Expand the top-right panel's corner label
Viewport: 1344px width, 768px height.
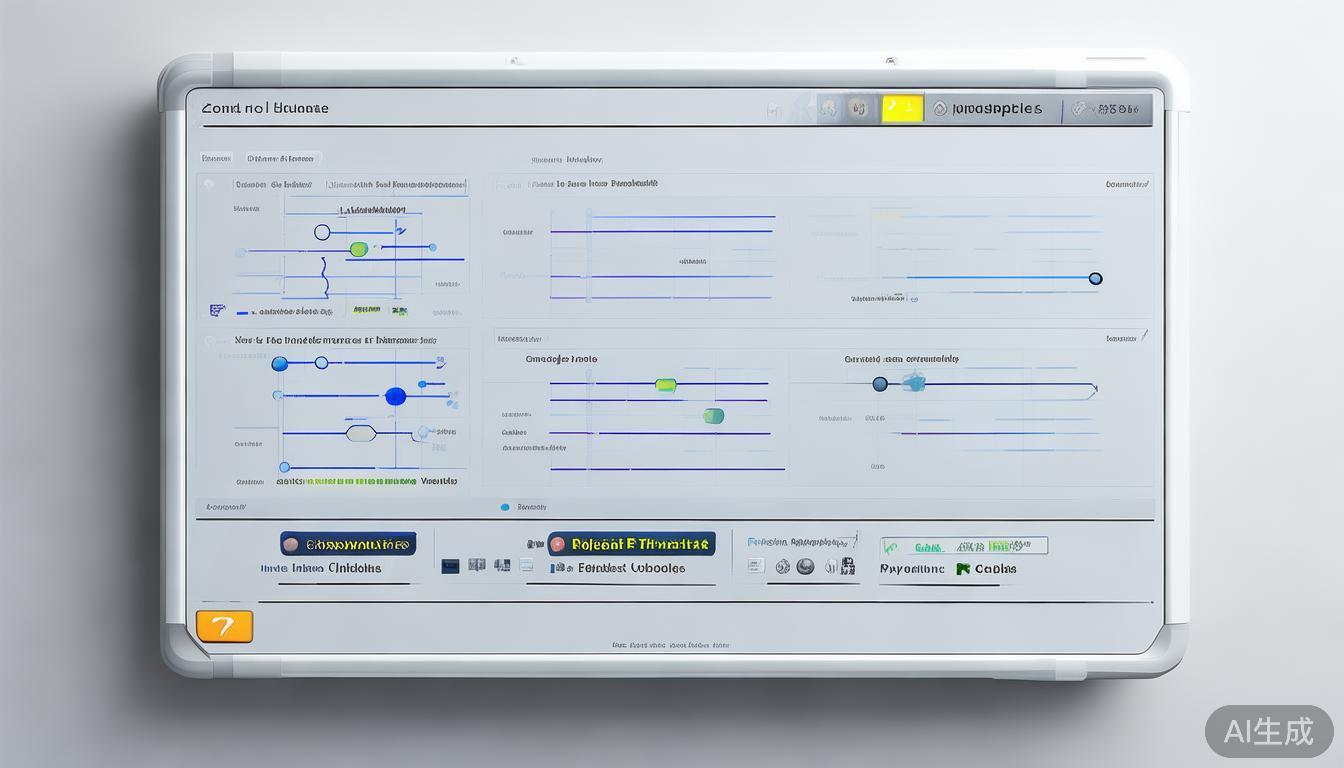1127,184
